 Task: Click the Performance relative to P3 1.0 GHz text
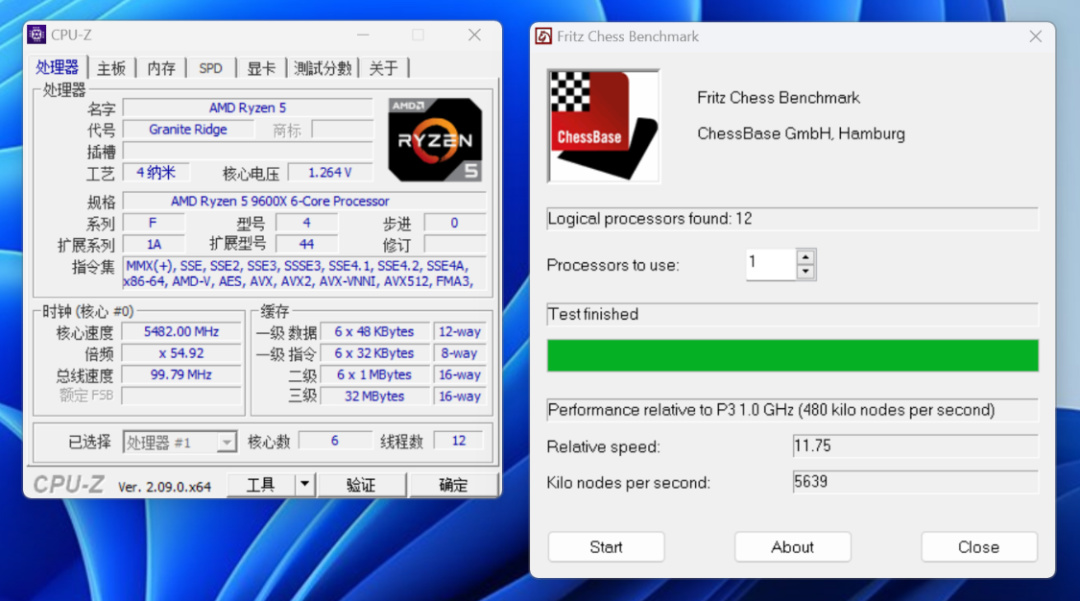[x=771, y=410]
